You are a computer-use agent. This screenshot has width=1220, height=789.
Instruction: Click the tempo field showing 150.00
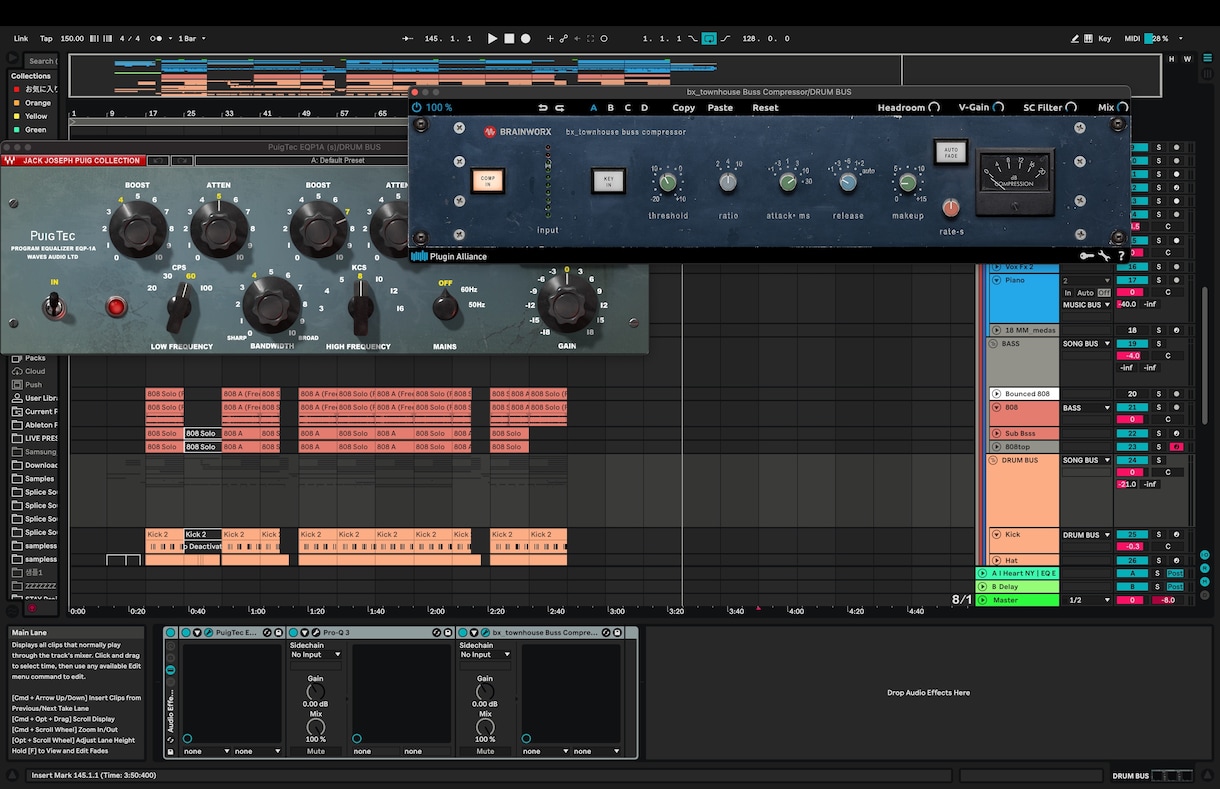click(x=72, y=39)
